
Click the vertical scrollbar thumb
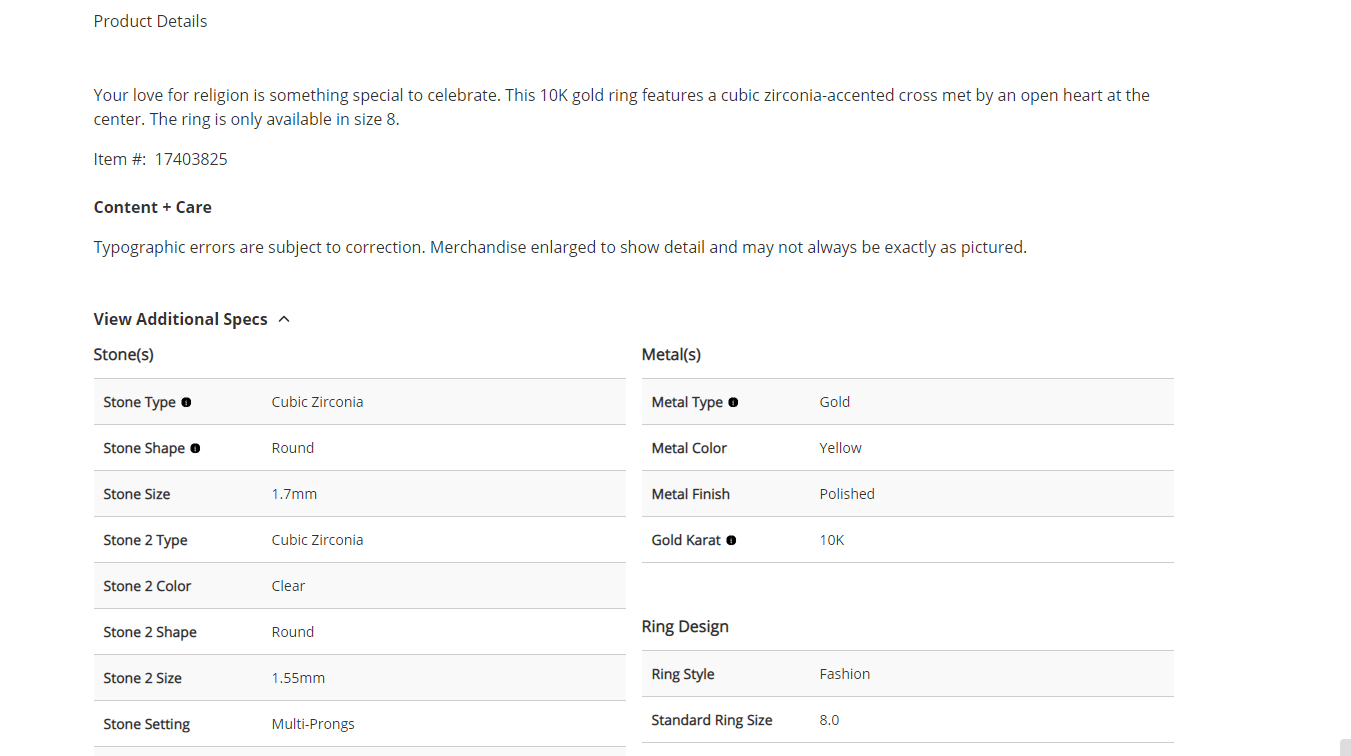pos(1345,747)
